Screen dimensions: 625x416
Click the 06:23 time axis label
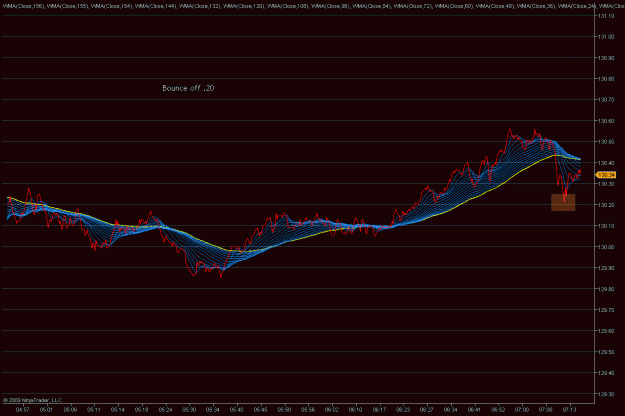coord(403,410)
